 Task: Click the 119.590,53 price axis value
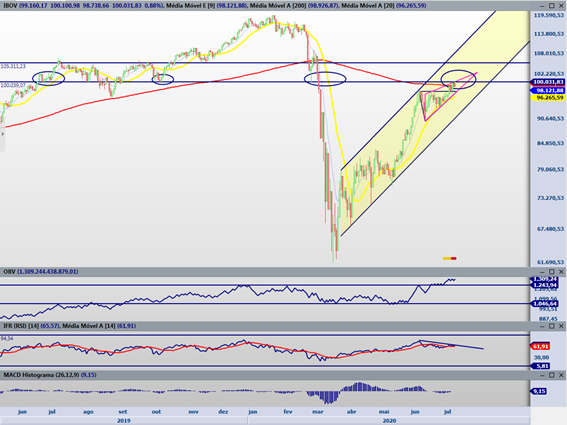pos(549,15)
